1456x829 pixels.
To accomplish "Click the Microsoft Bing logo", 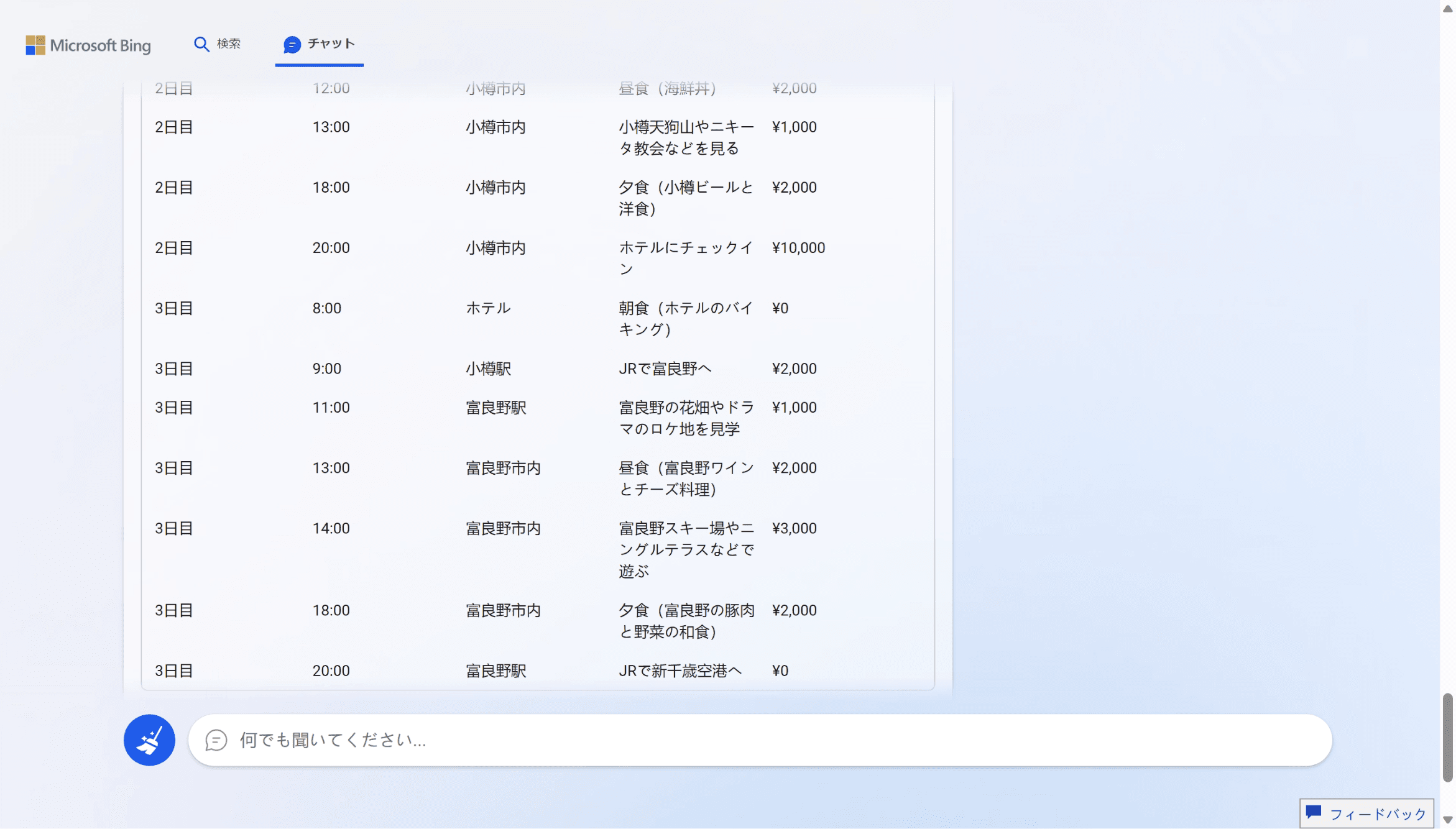I will coord(88,45).
